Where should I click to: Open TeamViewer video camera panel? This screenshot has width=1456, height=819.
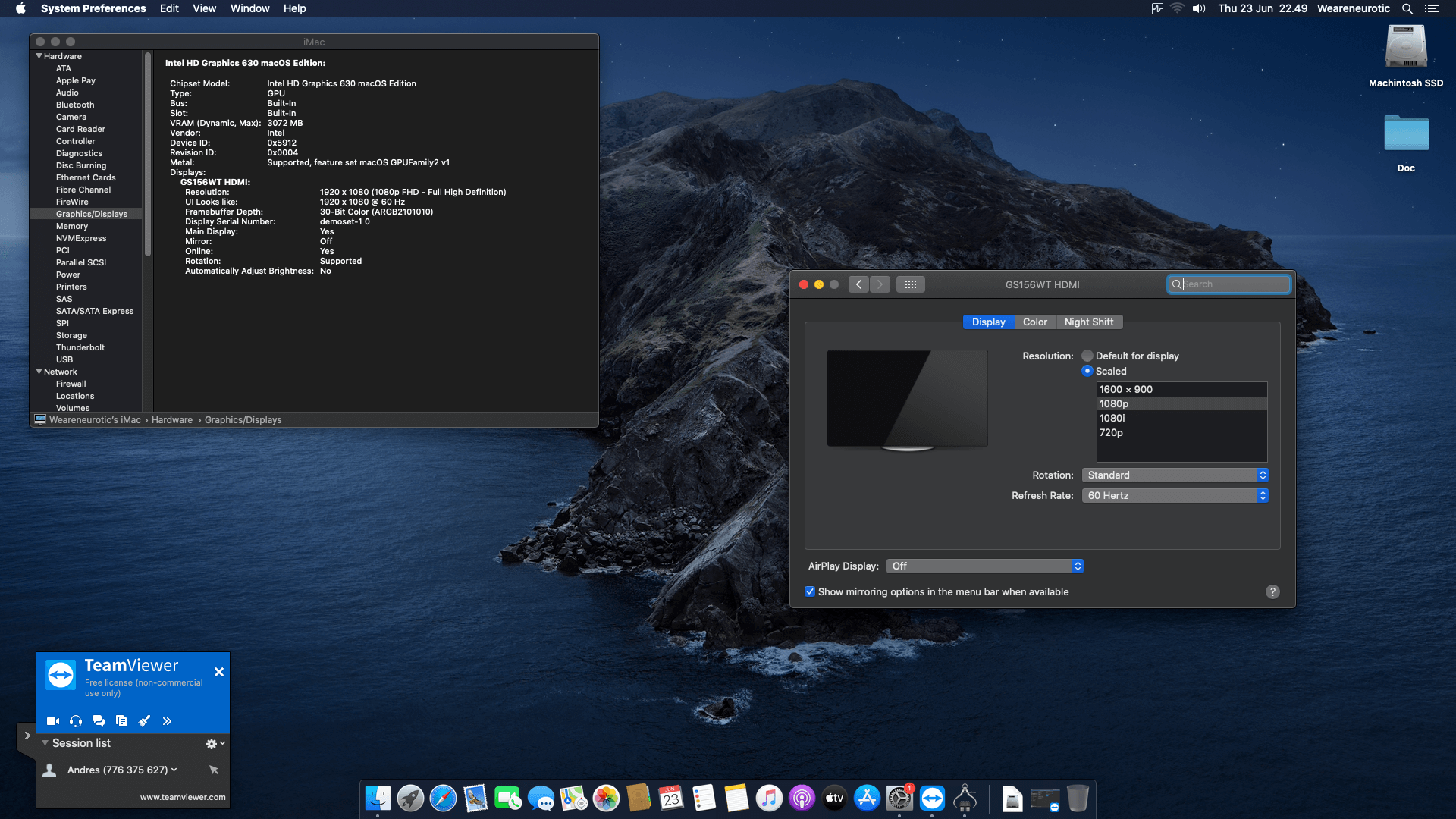pyautogui.click(x=53, y=721)
